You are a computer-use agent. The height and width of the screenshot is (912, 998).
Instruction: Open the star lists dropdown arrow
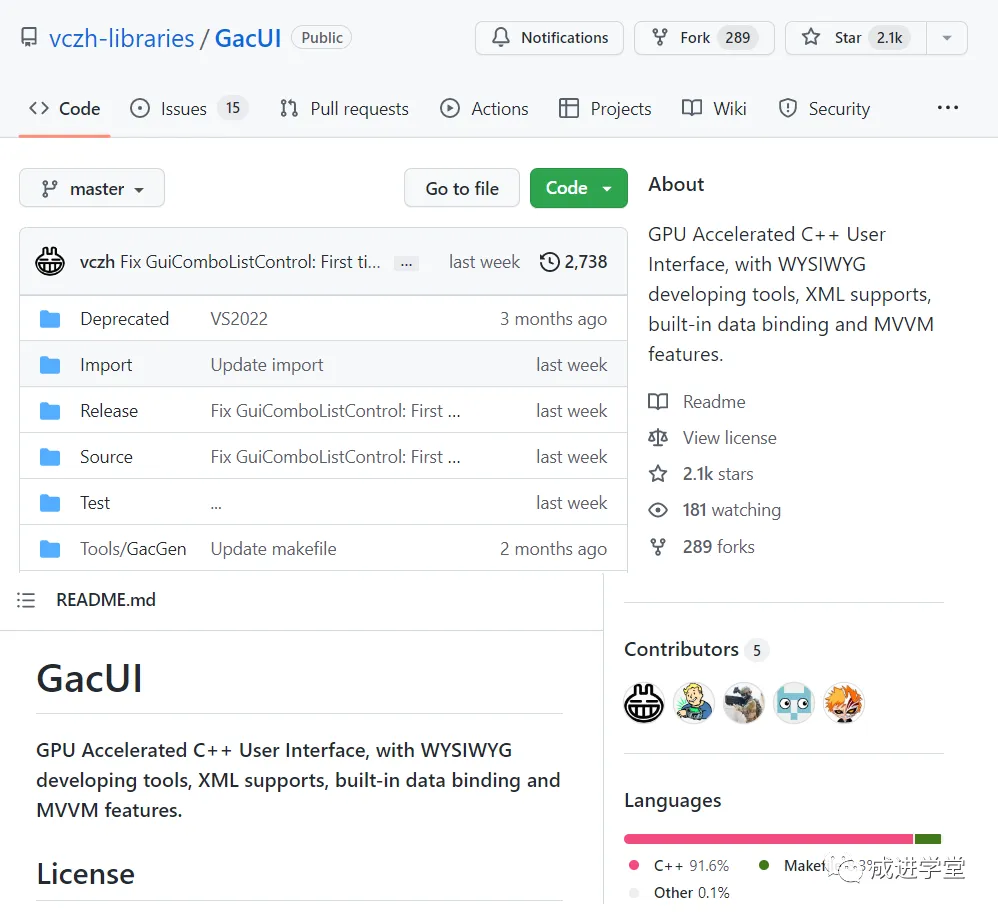pos(946,38)
